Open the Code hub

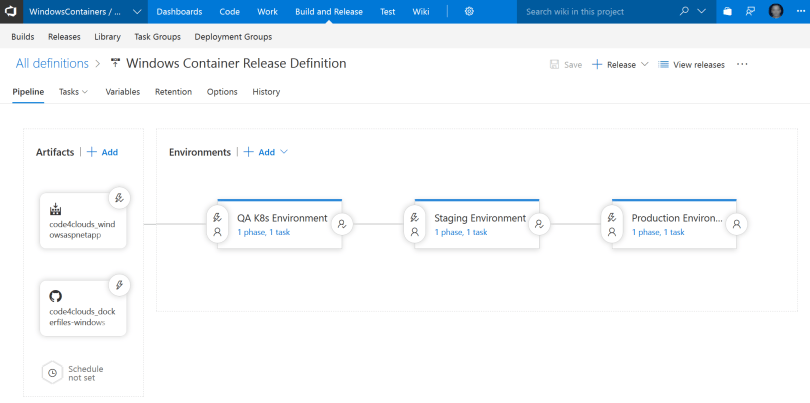pos(229,11)
